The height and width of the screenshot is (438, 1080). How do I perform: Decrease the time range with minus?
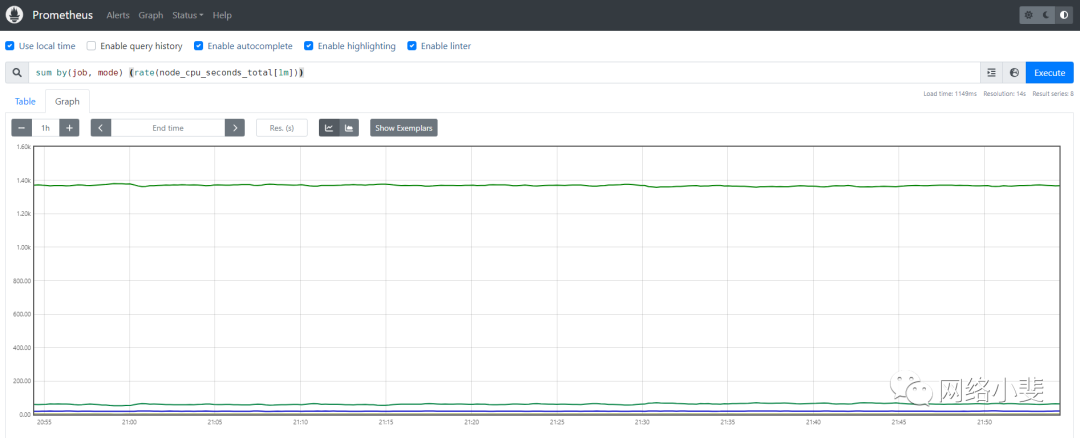(x=21, y=128)
